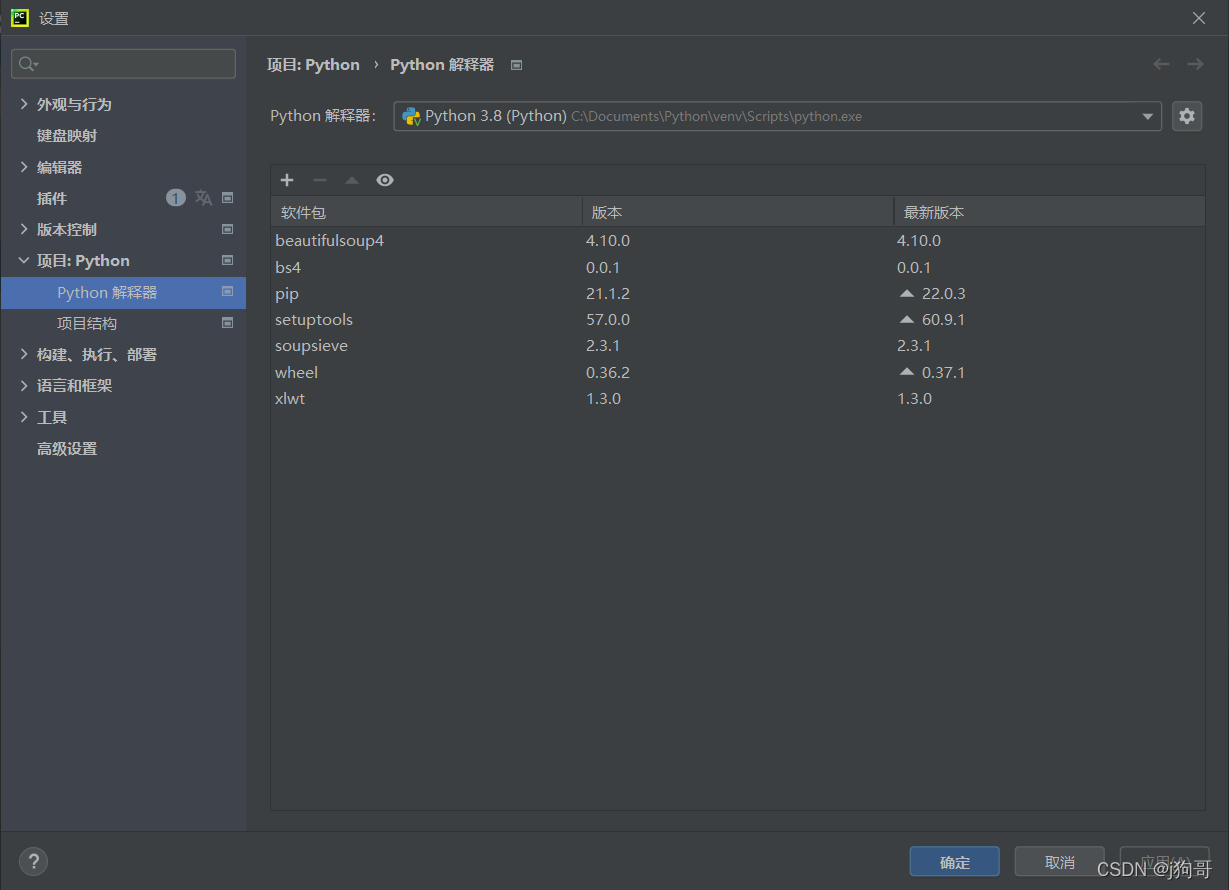
Task: Toggle show early releases eye icon
Action: click(x=385, y=180)
